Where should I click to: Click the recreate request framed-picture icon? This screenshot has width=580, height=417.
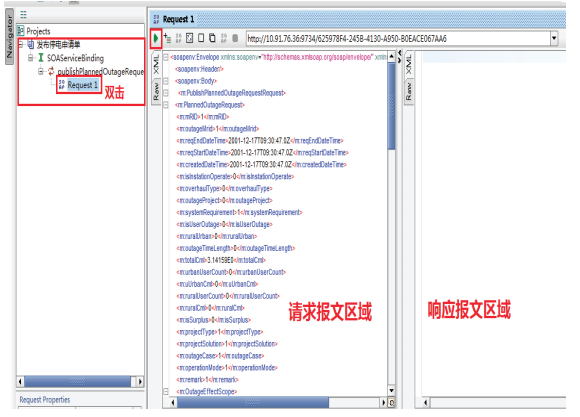pos(189,38)
